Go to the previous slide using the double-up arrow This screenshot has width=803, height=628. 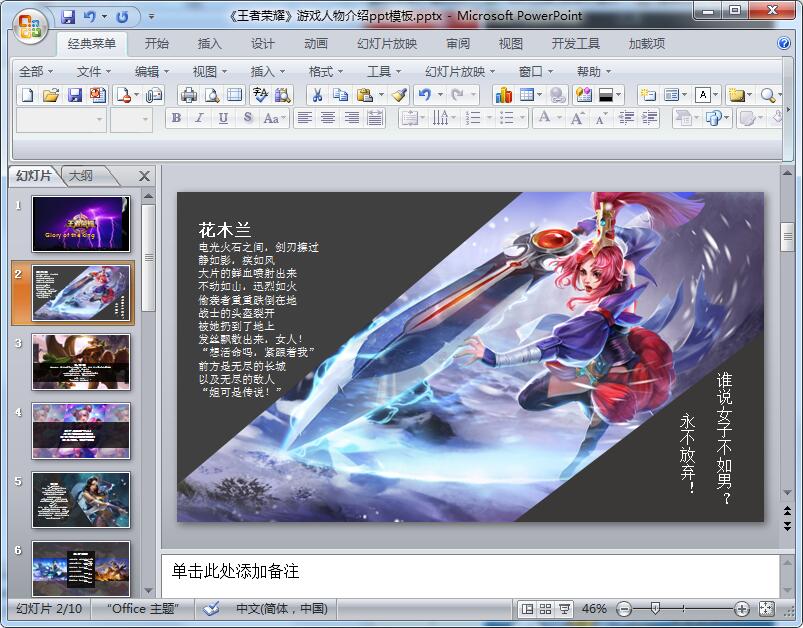pyautogui.click(x=787, y=511)
